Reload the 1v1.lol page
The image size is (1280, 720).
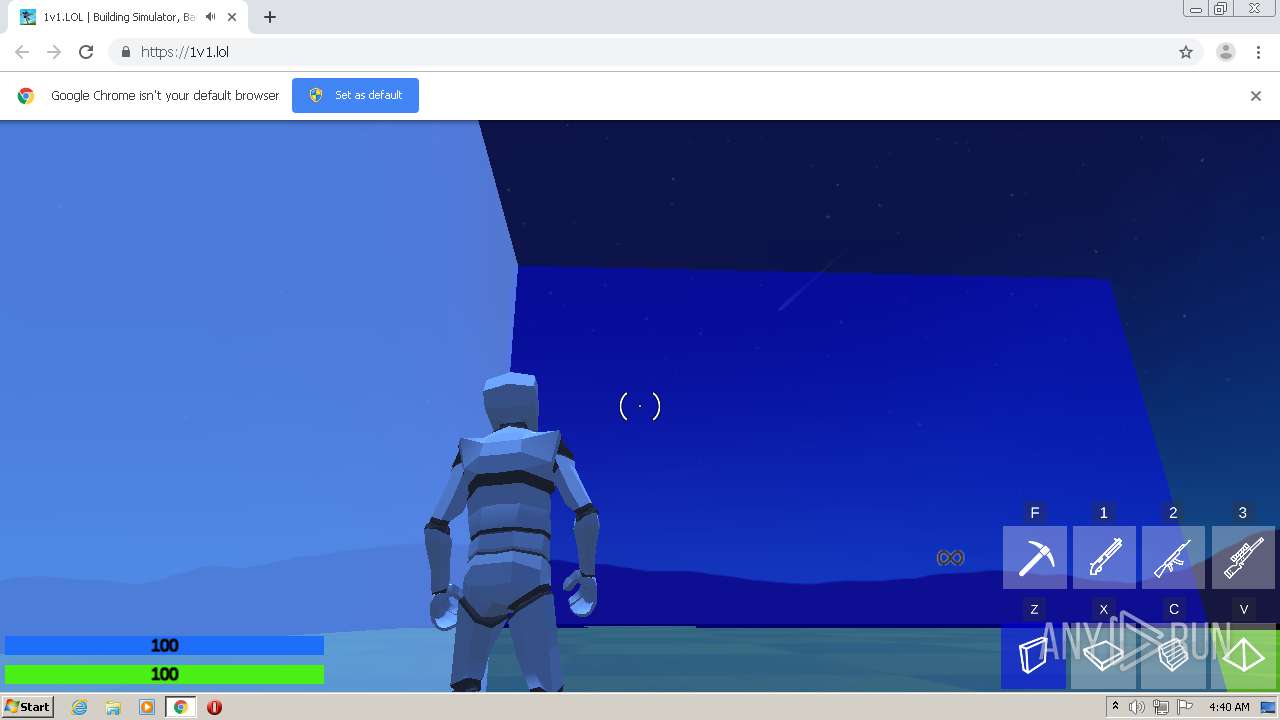[86, 52]
